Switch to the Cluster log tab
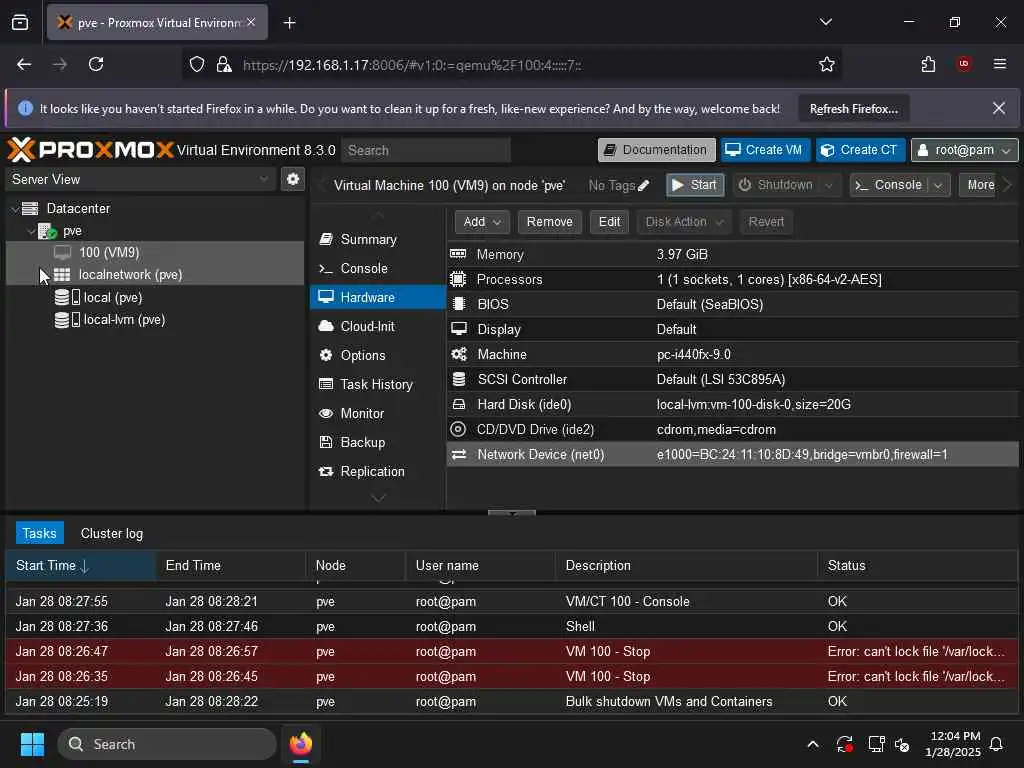Viewport: 1024px width, 768px height. 112,534
